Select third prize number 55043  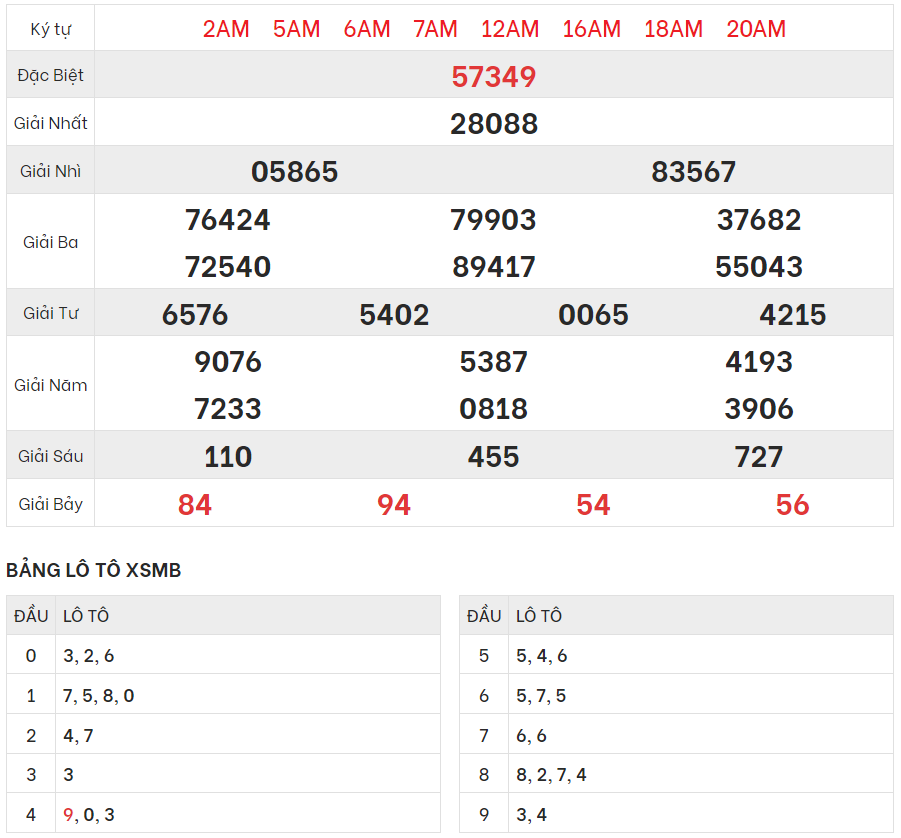point(759,267)
